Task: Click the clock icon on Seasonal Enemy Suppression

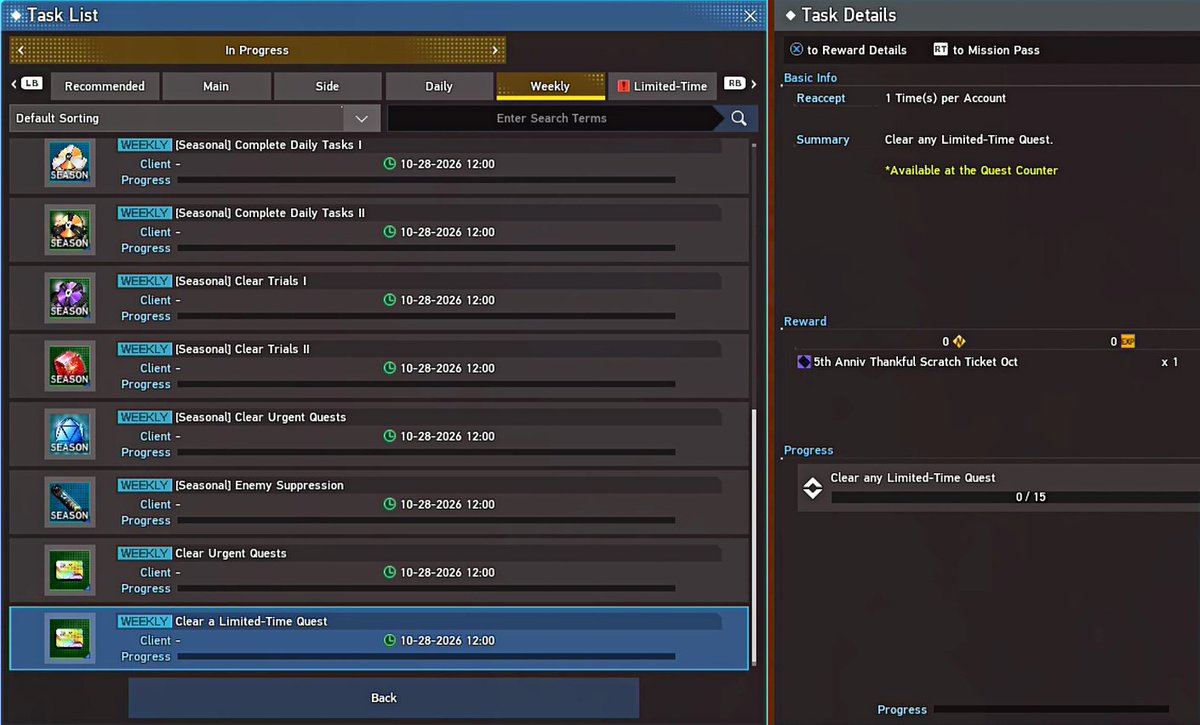Action: coord(390,504)
